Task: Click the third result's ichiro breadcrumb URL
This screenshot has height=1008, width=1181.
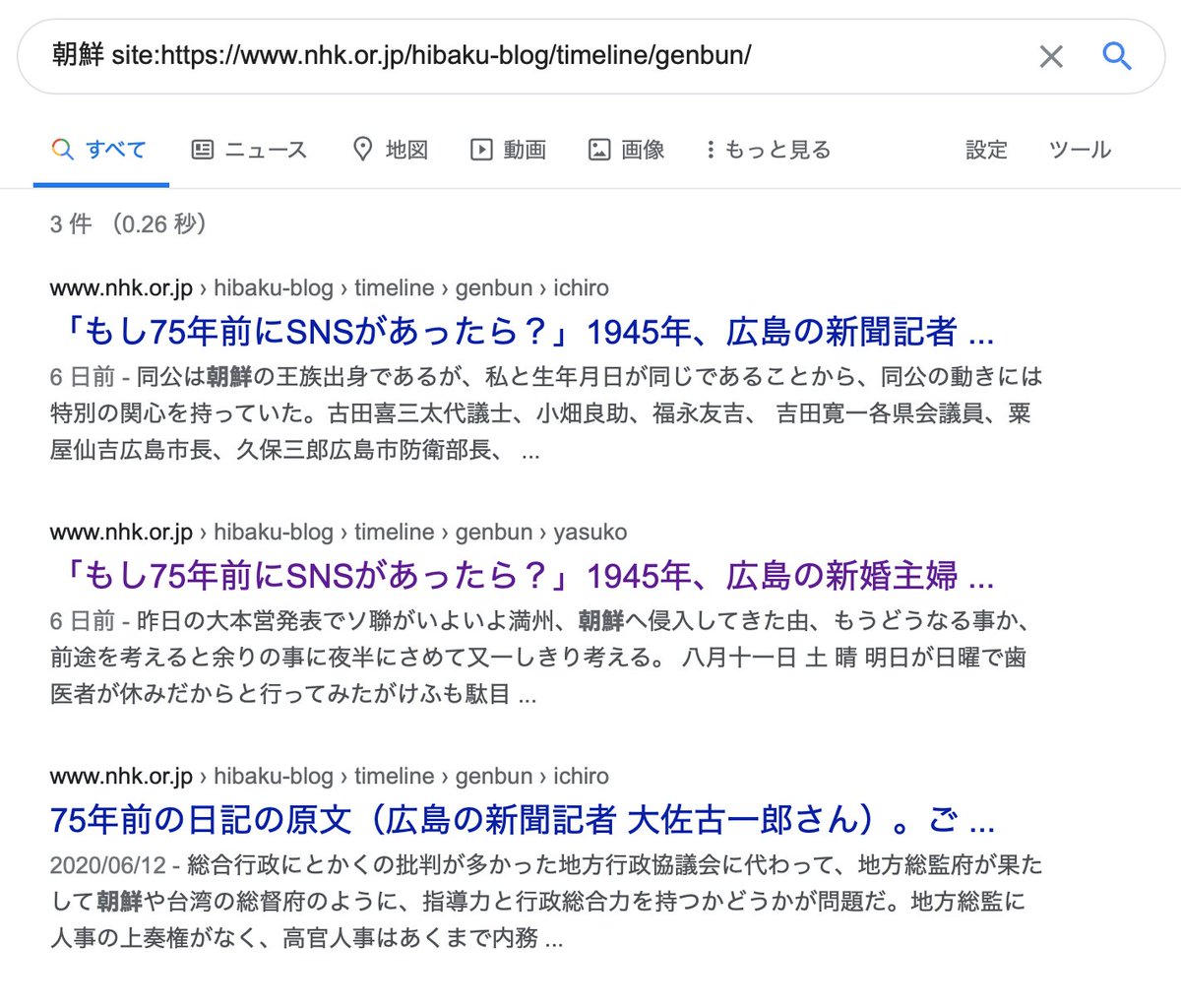Action: [330, 776]
